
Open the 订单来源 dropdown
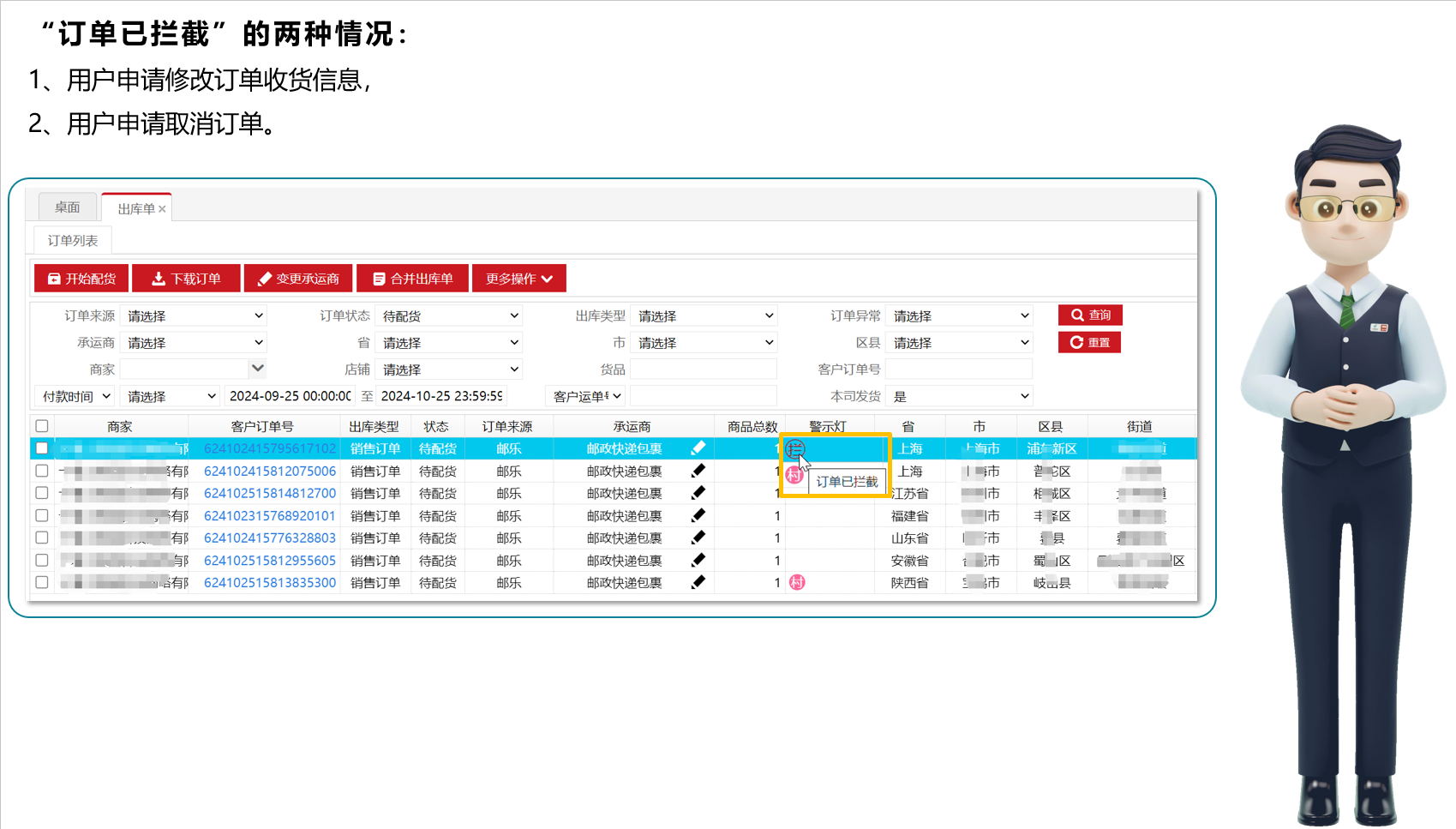click(x=194, y=316)
